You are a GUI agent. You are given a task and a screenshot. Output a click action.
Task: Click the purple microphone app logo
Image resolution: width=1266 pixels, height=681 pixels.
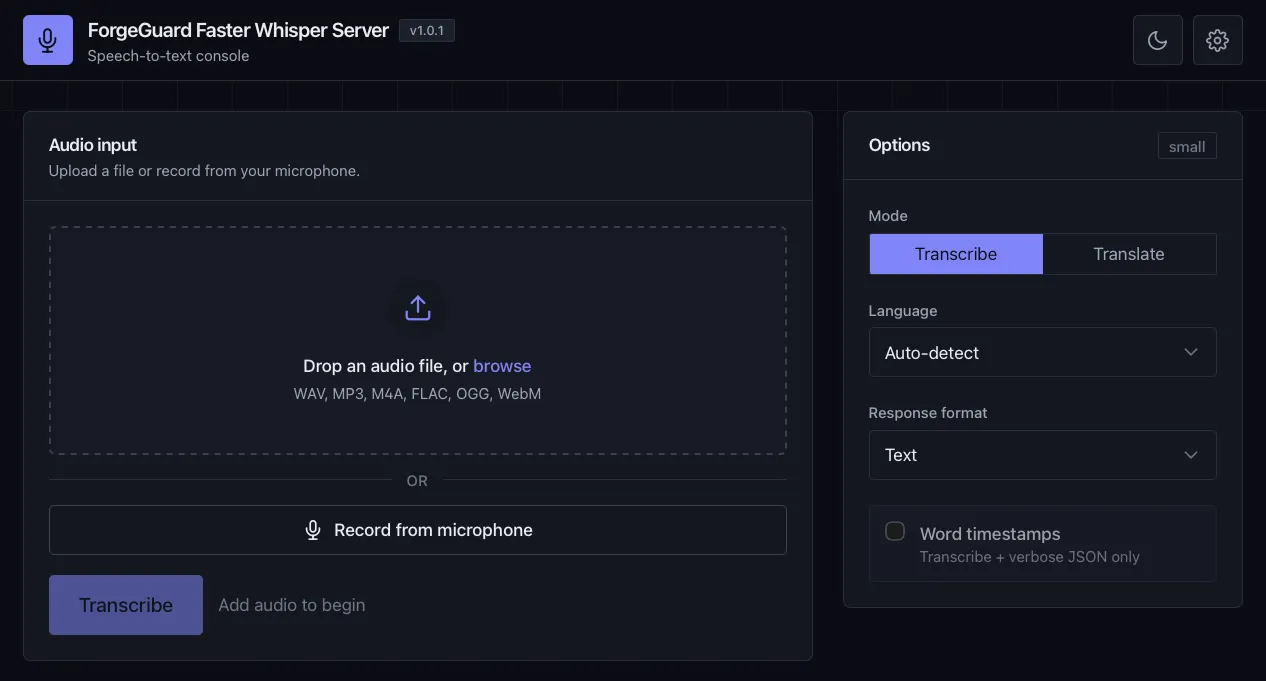pos(48,40)
